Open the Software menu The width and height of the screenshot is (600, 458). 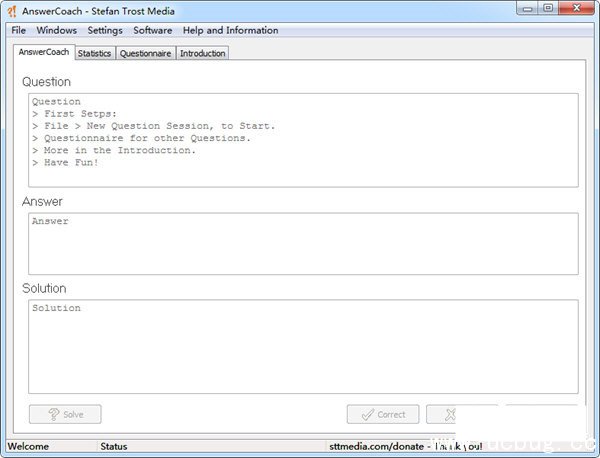pyautogui.click(x=152, y=30)
